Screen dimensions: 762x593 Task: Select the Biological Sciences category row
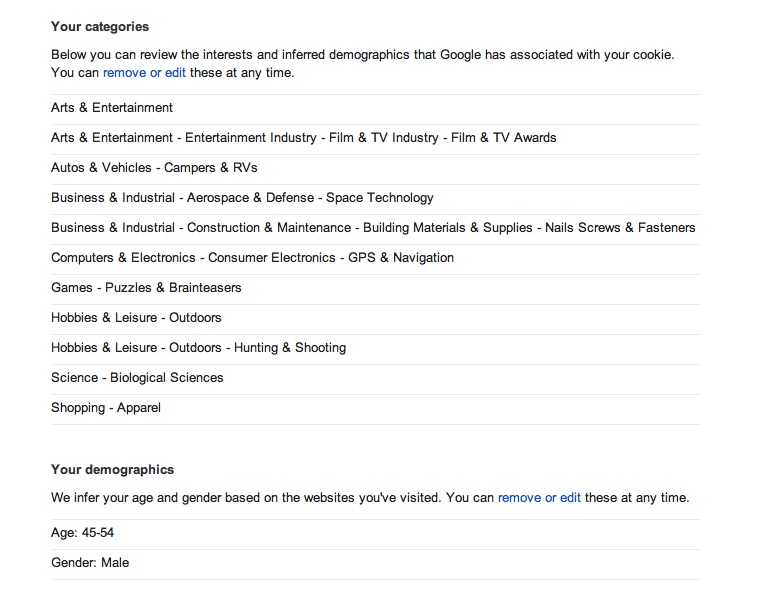(x=376, y=380)
